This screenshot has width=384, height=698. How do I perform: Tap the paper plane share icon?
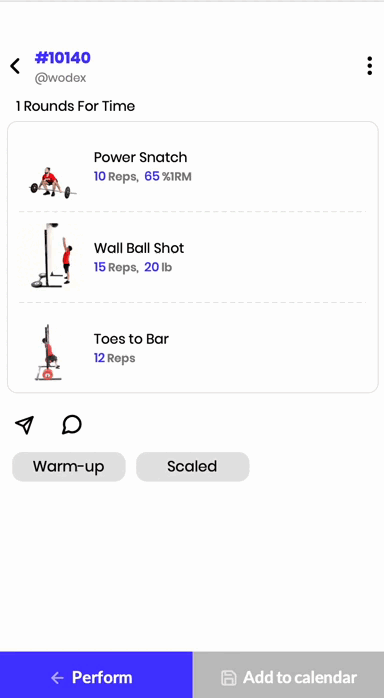click(x=24, y=425)
